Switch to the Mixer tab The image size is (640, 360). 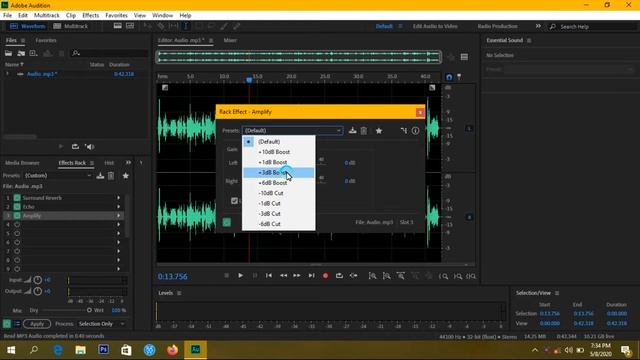(230, 40)
